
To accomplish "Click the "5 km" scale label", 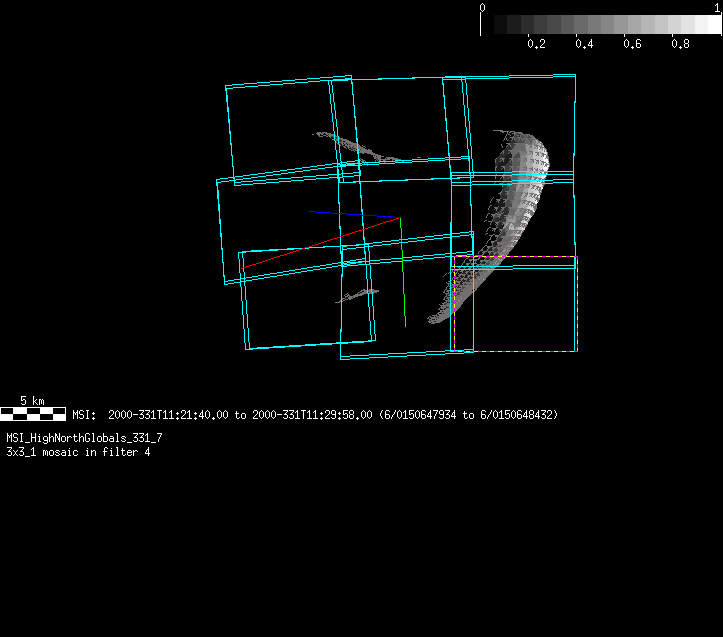I will [x=33, y=401].
